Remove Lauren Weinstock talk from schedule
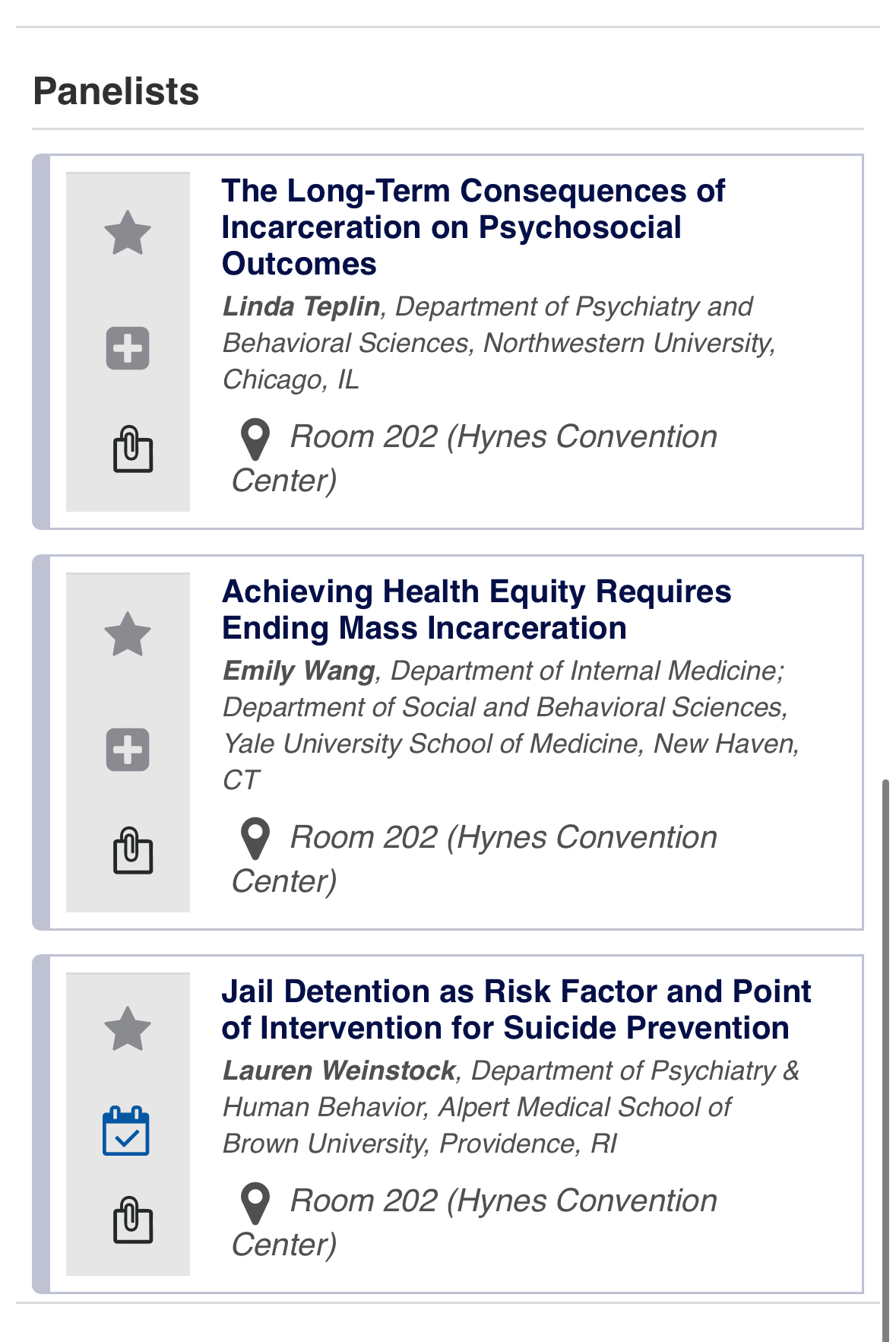 coord(126,1131)
